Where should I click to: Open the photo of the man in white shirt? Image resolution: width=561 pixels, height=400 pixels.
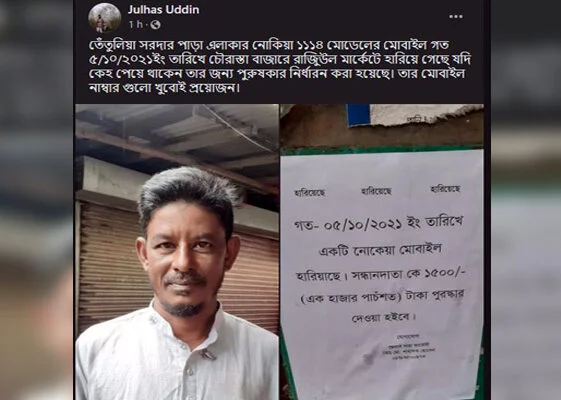tap(177, 252)
